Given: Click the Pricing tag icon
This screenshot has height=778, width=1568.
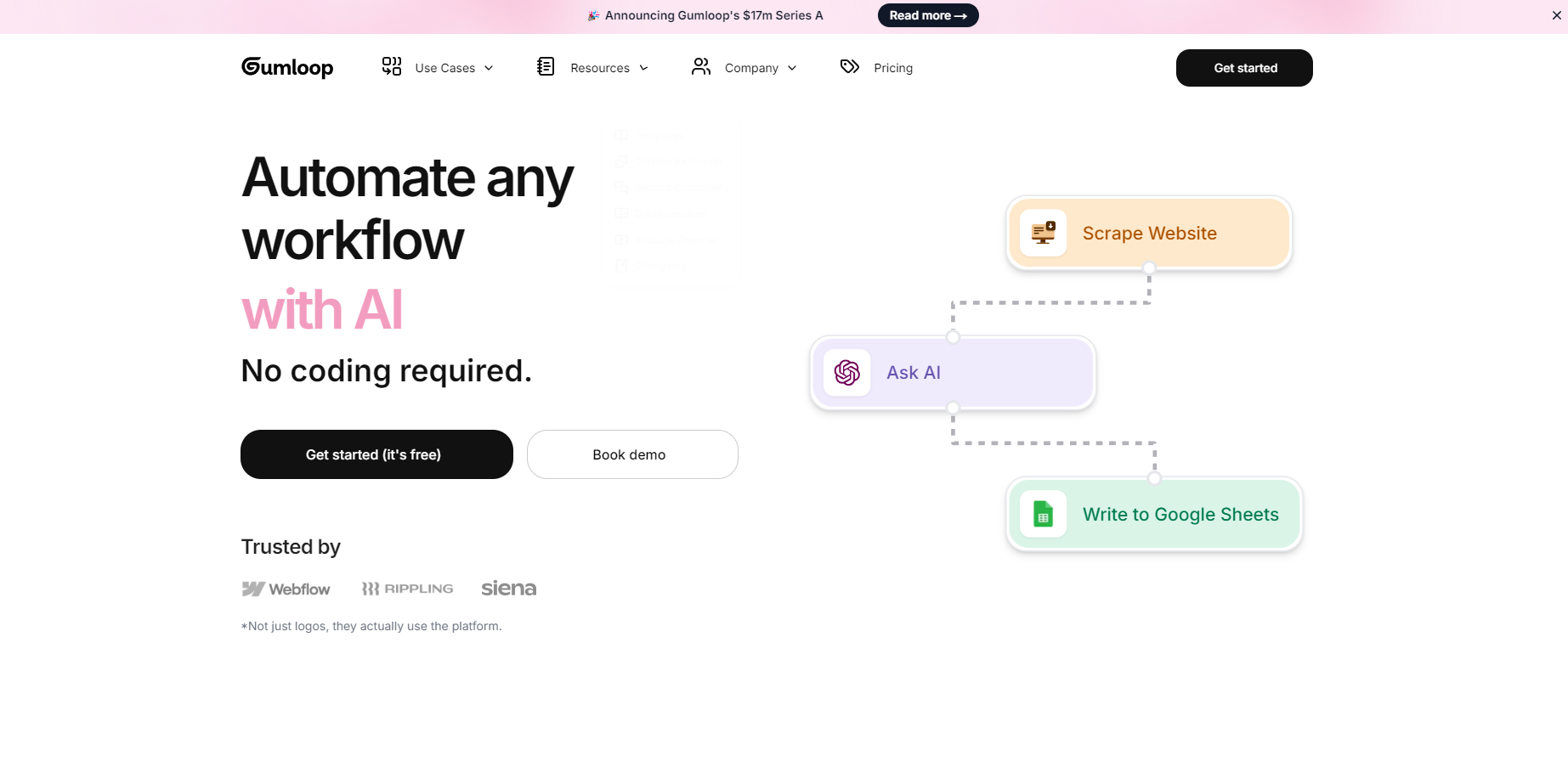Looking at the screenshot, I should [850, 66].
